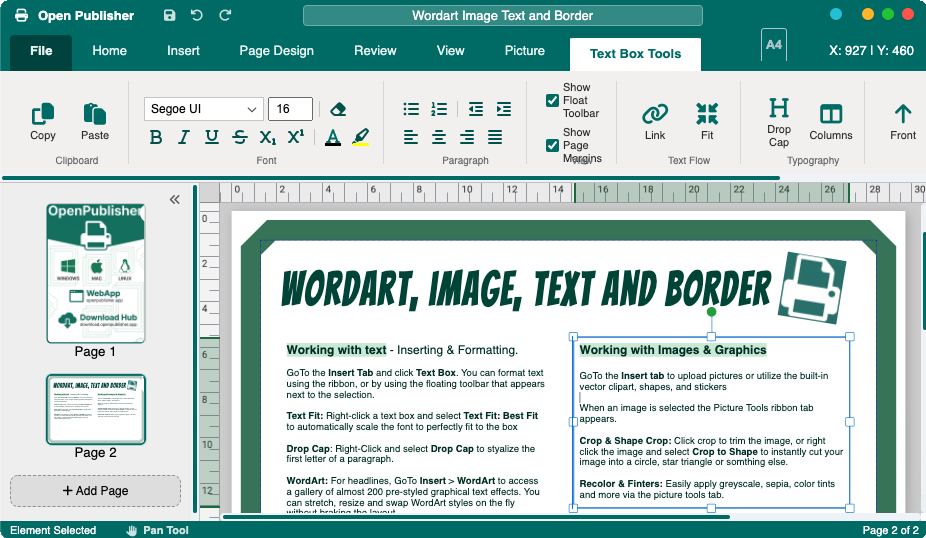The image size is (926, 538).
Task: Click the document title field Wordart Image Text and Border
Action: [503, 15]
